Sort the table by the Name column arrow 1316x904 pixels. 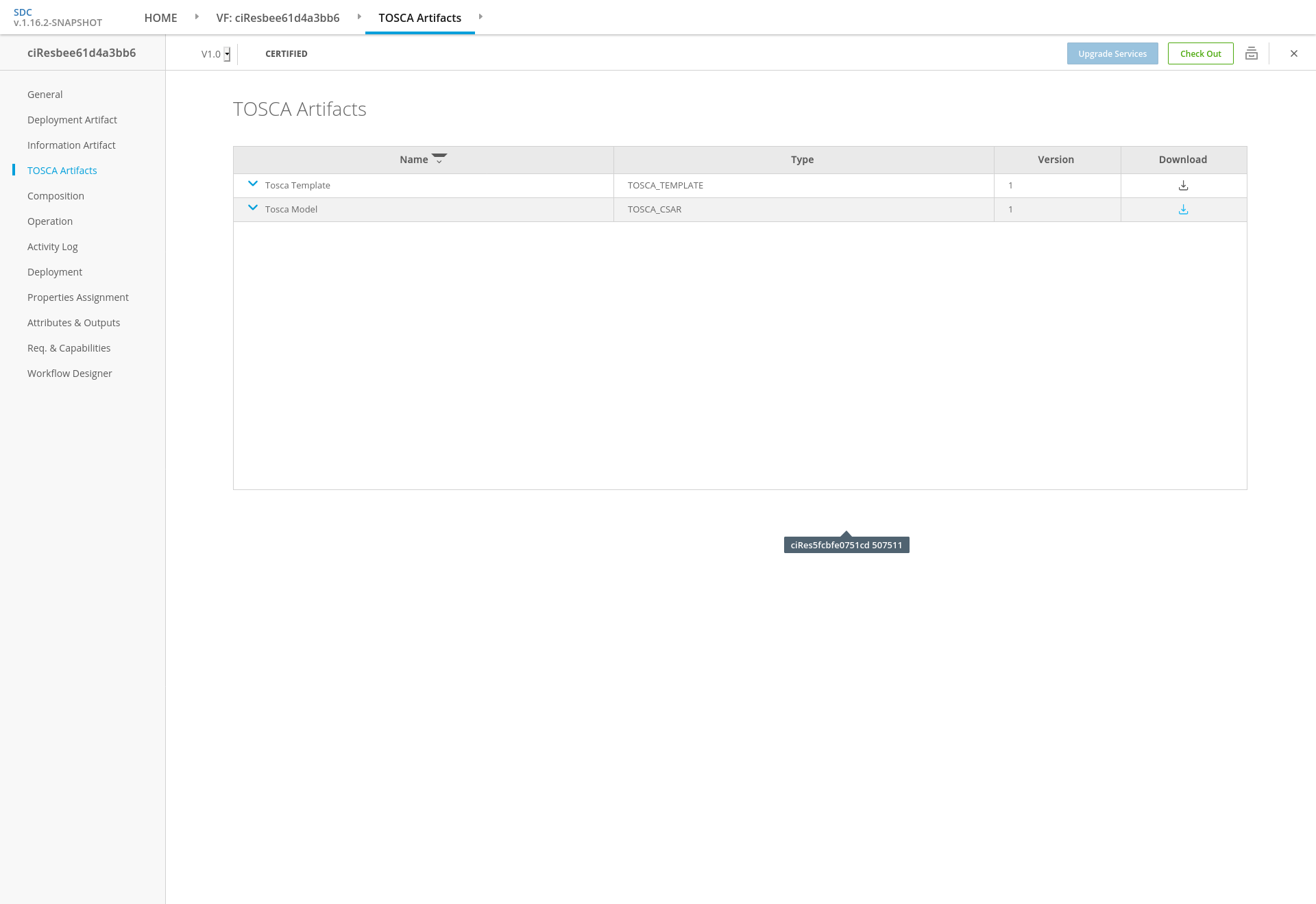coord(439,159)
